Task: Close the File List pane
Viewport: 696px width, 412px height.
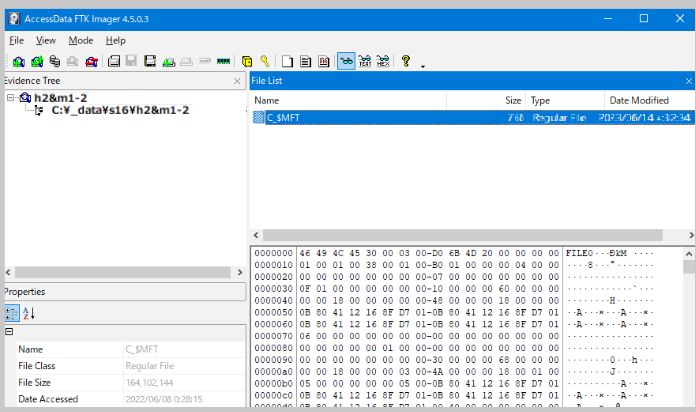Action: [x=688, y=81]
